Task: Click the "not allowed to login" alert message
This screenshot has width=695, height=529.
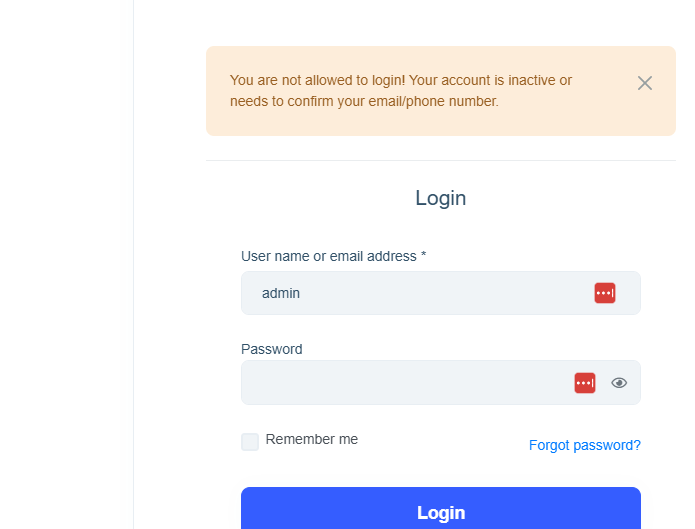Action: (400, 80)
